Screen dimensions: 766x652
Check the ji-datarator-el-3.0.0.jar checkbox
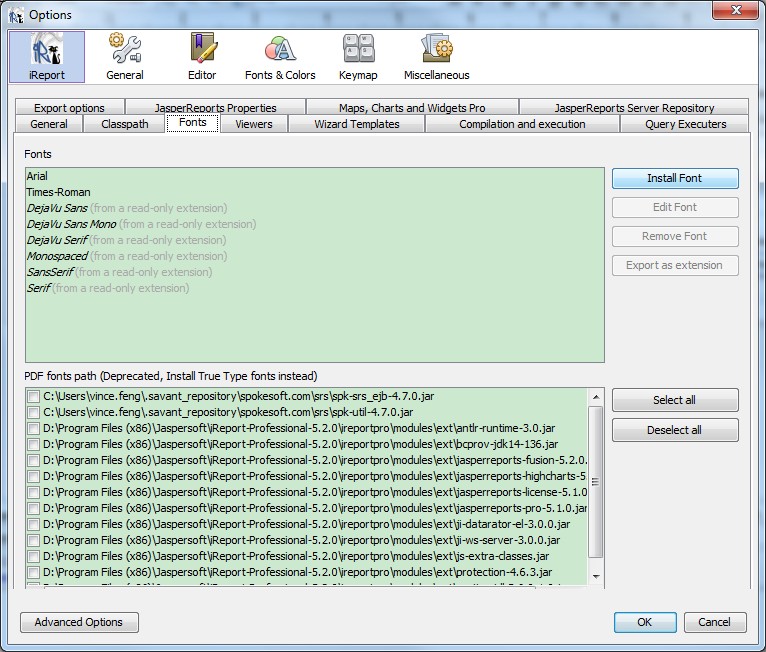33,525
